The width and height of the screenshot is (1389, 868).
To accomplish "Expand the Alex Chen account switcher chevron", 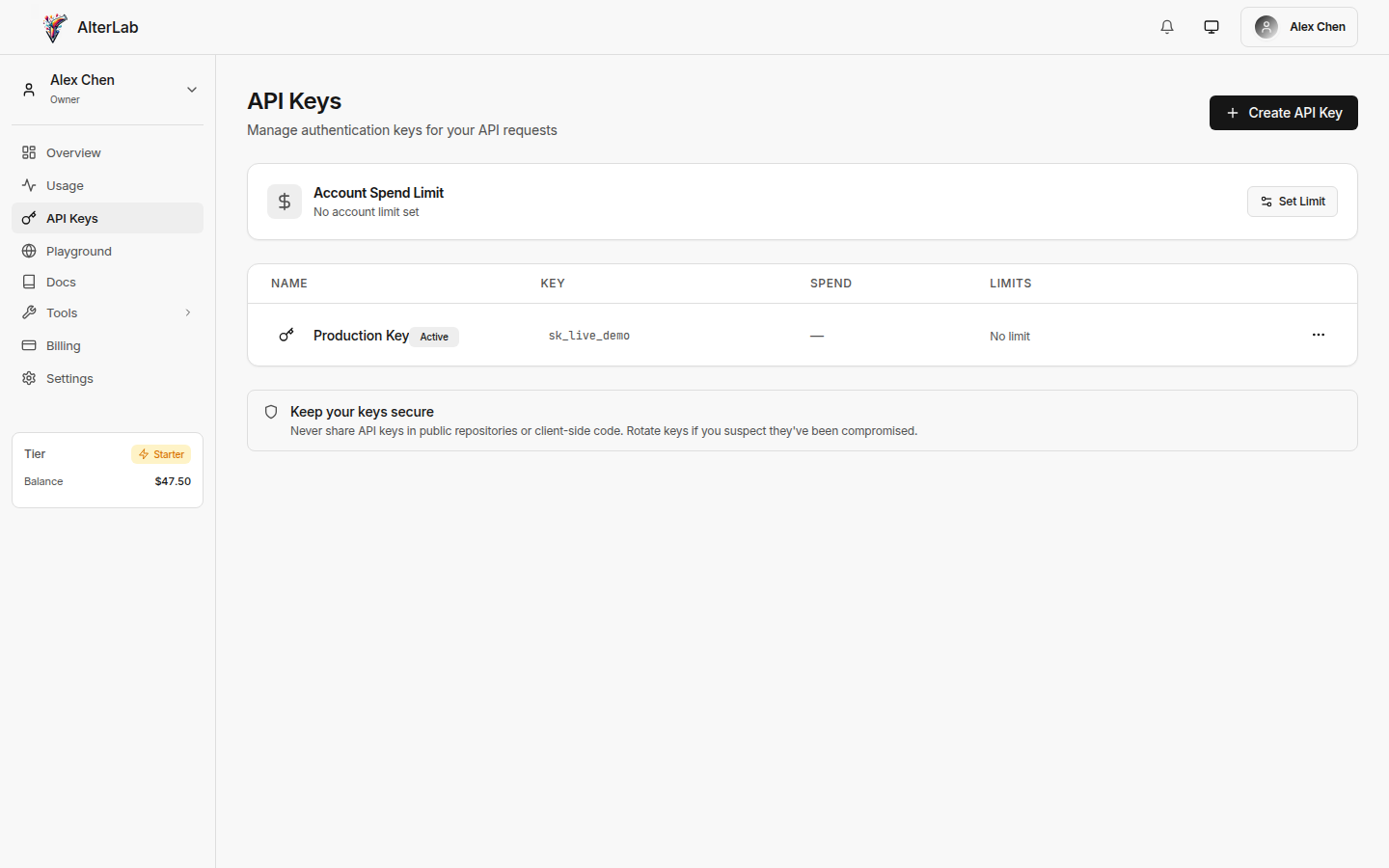I will (x=192, y=90).
